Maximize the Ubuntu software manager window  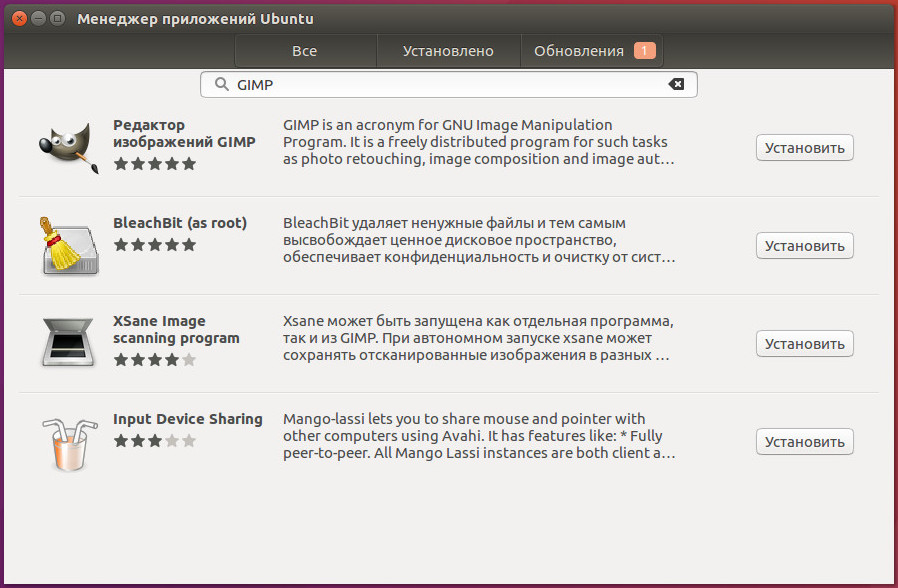[x=57, y=18]
